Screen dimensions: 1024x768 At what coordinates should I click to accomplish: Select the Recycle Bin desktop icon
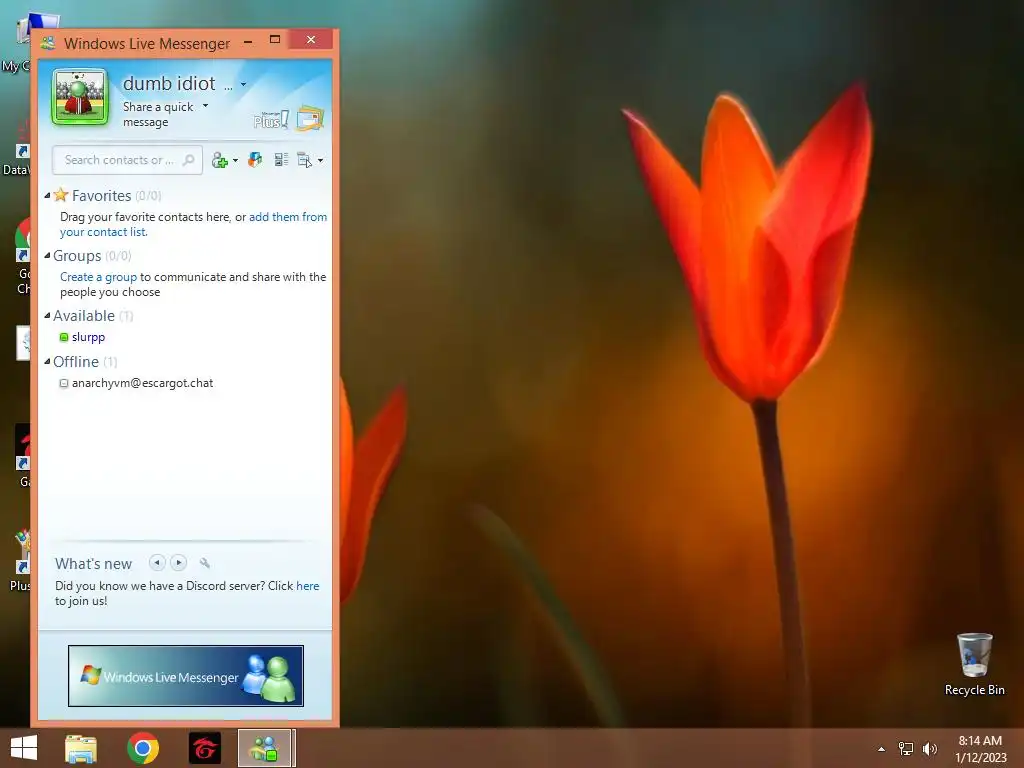(974, 664)
